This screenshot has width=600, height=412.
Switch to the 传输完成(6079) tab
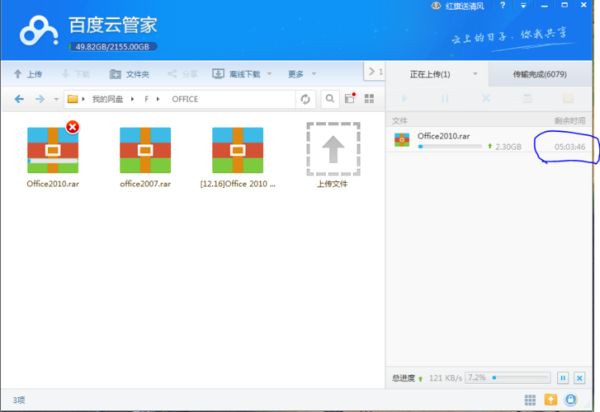[540, 74]
